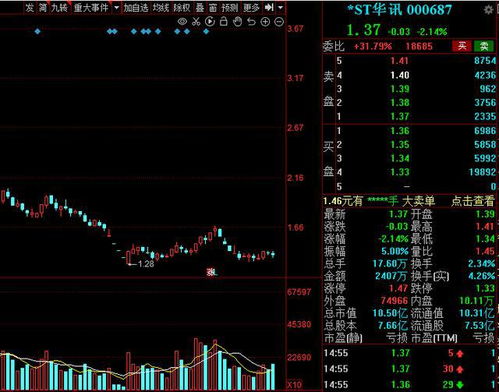Click the circular replay playback icon
Image resolution: width=499 pixels, height=392 pixels.
[210, 22]
